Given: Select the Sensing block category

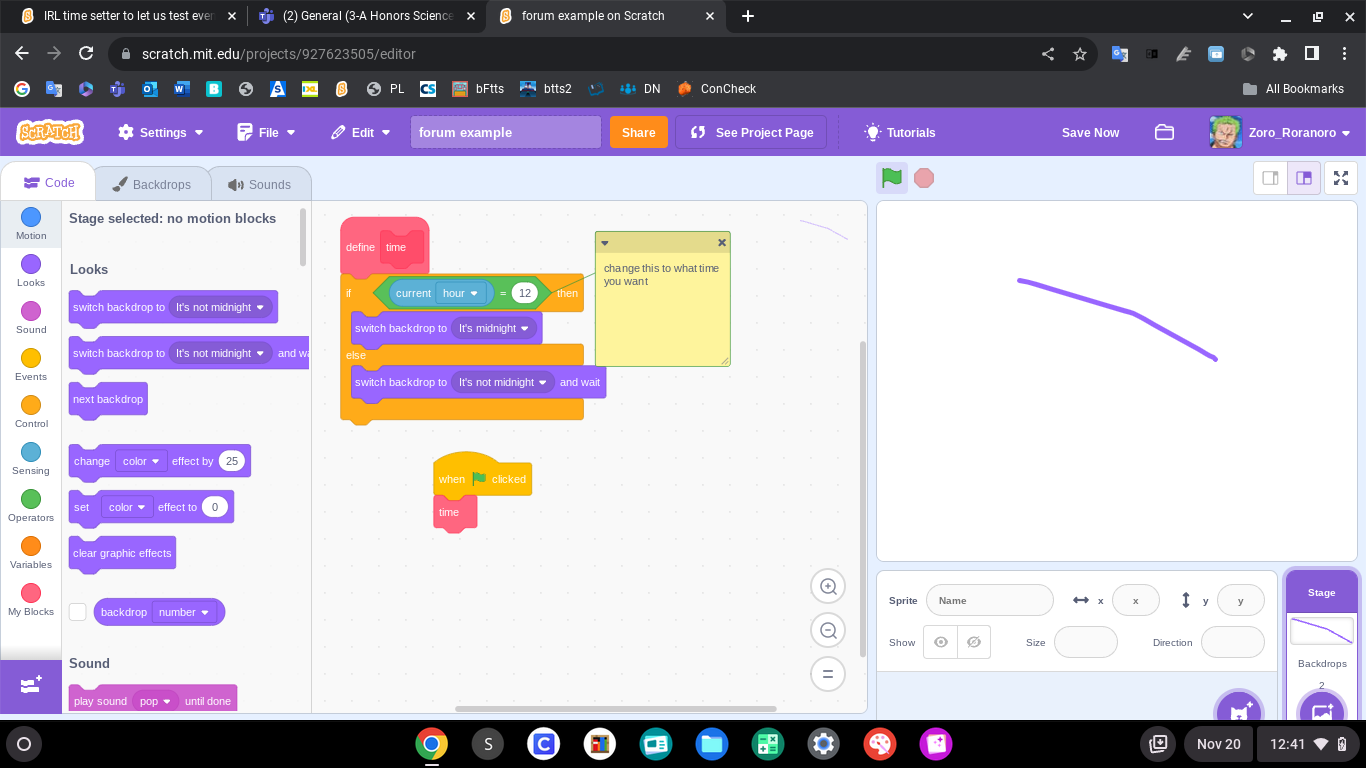Looking at the screenshot, I should 31,458.
